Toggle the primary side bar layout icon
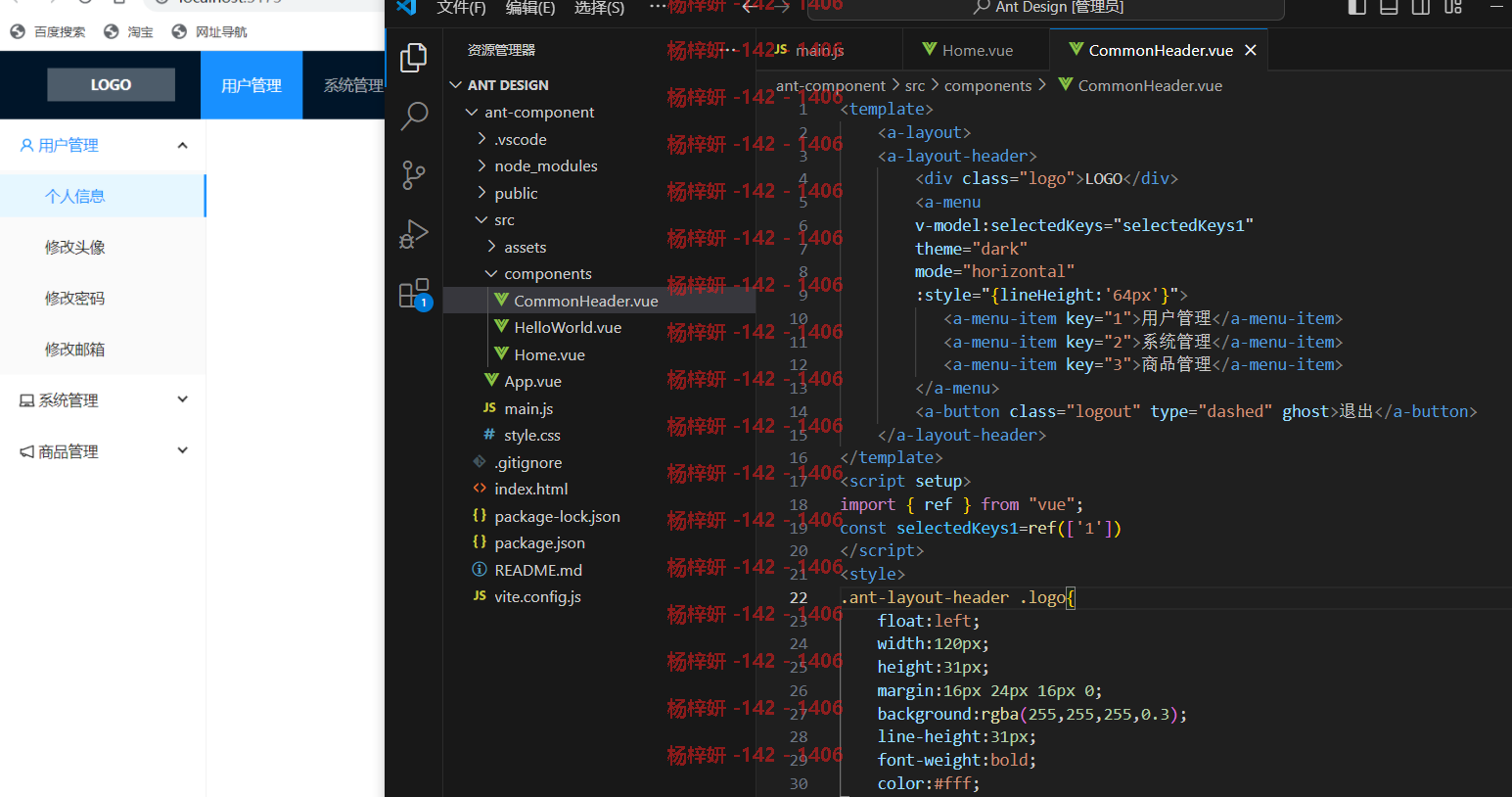The image size is (1512, 797). point(1356,7)
